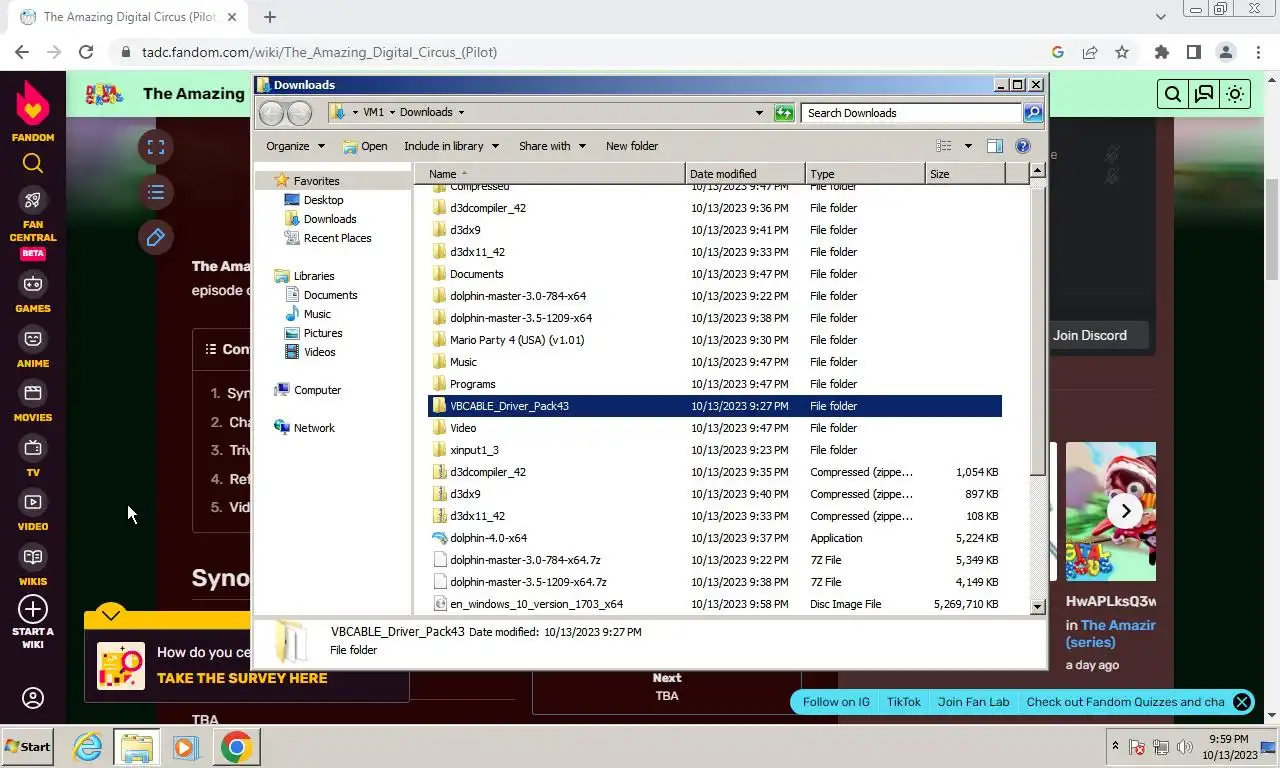Click the Chrome address bar URL
The width and height of the screenshot is (1280, 768).
tap(319, 52)
